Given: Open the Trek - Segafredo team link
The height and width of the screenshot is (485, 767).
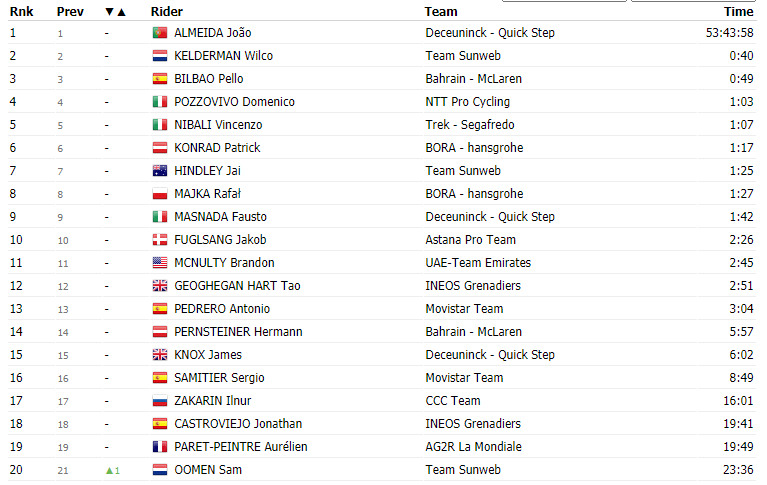Looking at the screenshot, I should (x=470, y=125).
